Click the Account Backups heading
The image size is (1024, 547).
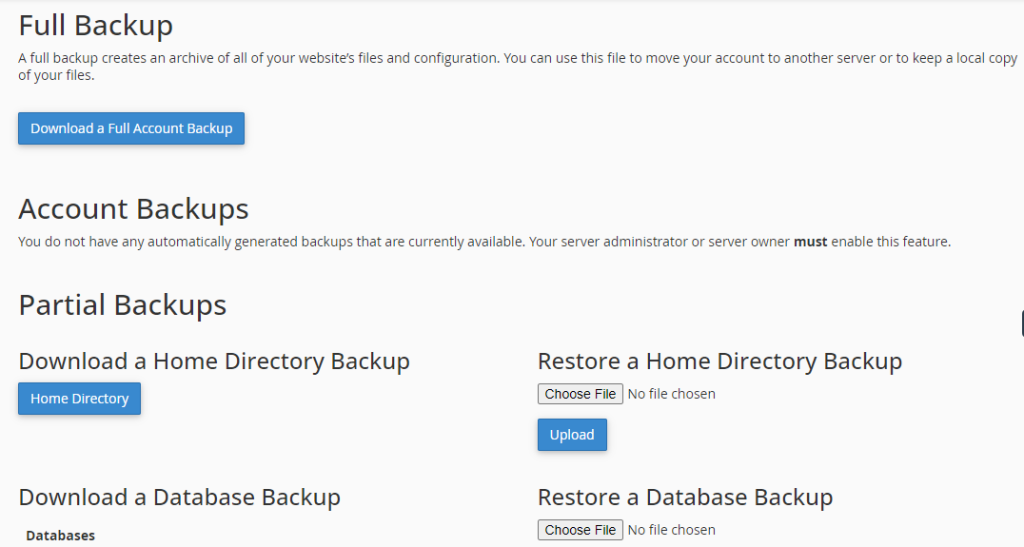pos(134,210)
